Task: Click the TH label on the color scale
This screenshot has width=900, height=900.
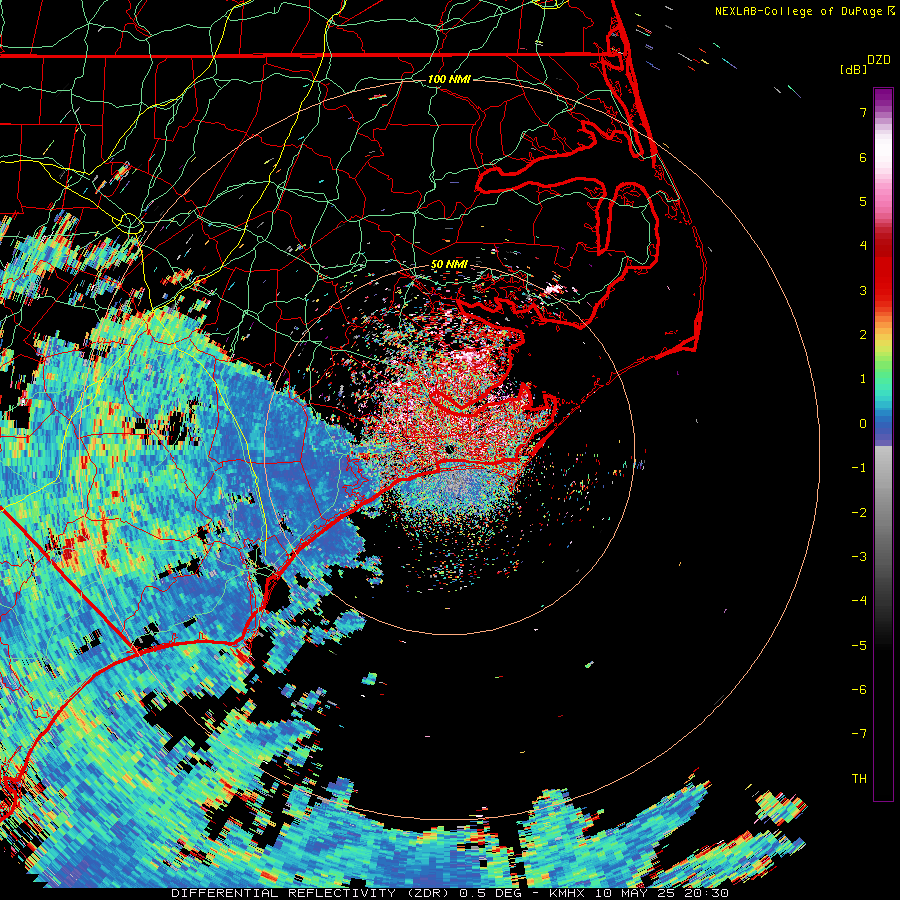Action: click(859, 779)
